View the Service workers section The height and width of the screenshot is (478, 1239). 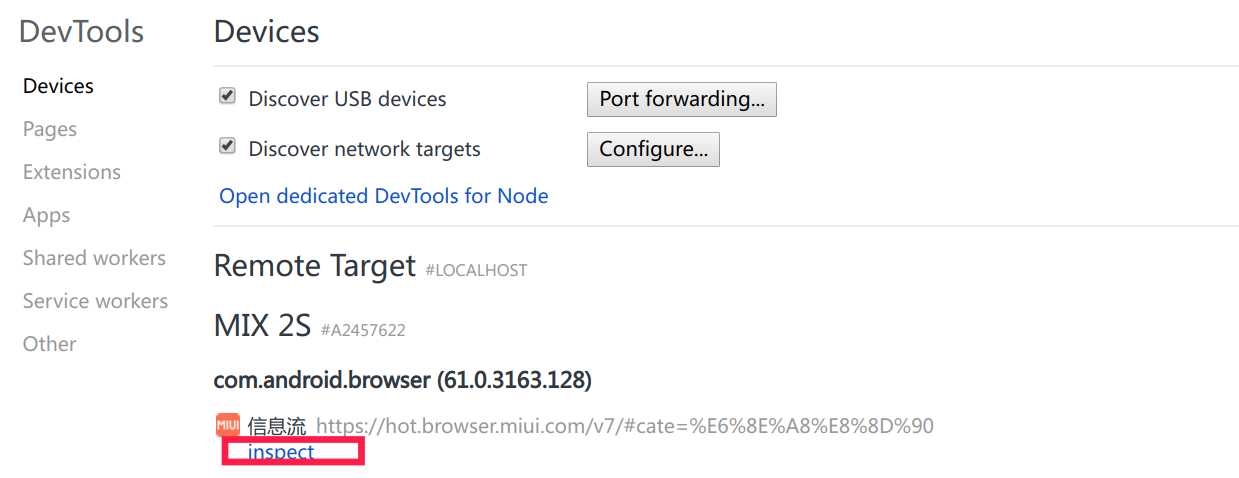(95, 301)
